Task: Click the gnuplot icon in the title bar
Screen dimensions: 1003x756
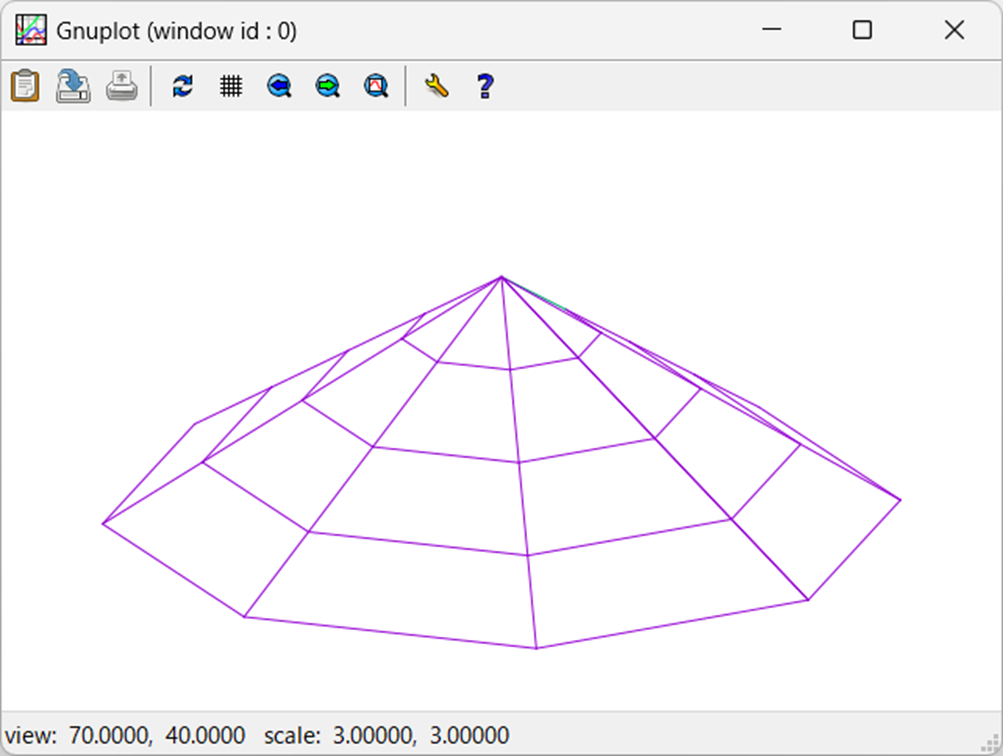Action: pyautogui.click(x=31, y=30)
